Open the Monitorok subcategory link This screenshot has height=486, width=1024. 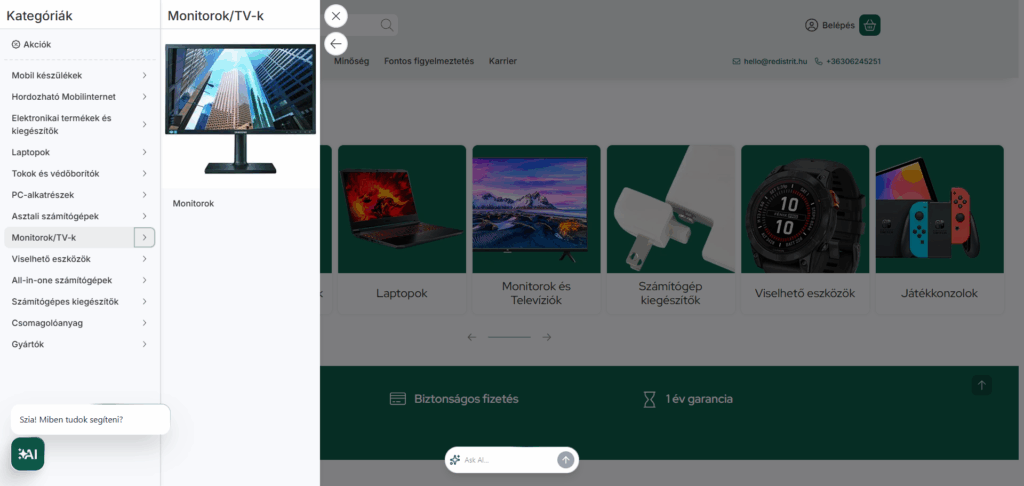(x=193, y=204)
